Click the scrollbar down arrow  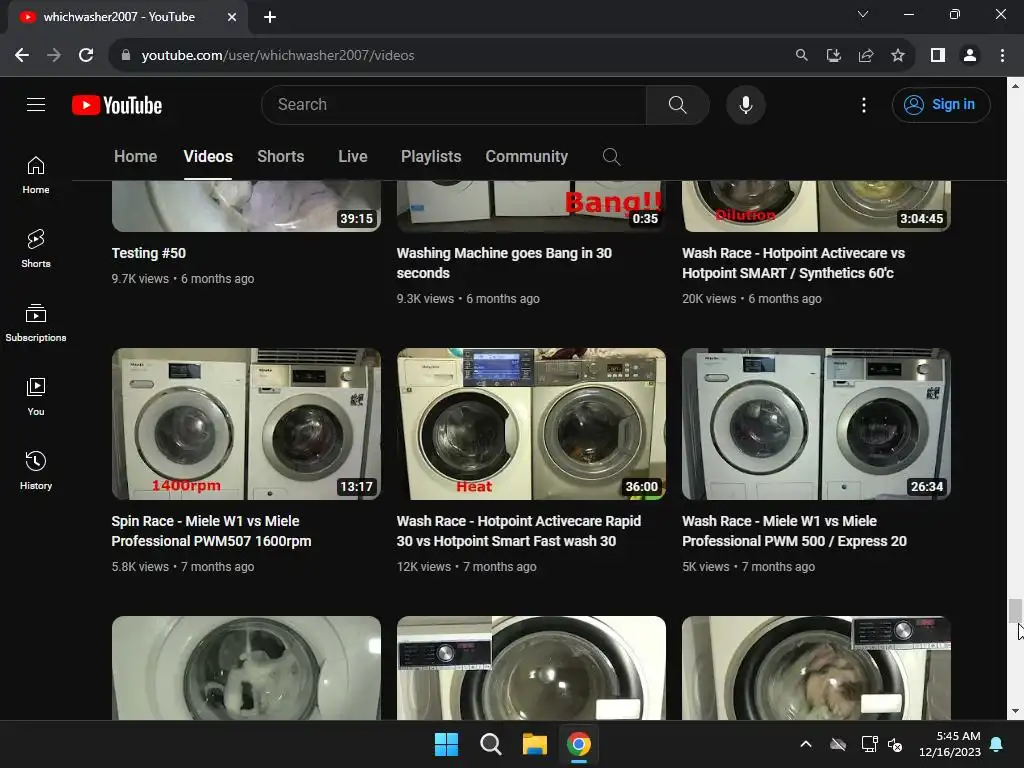point(1015,711)
